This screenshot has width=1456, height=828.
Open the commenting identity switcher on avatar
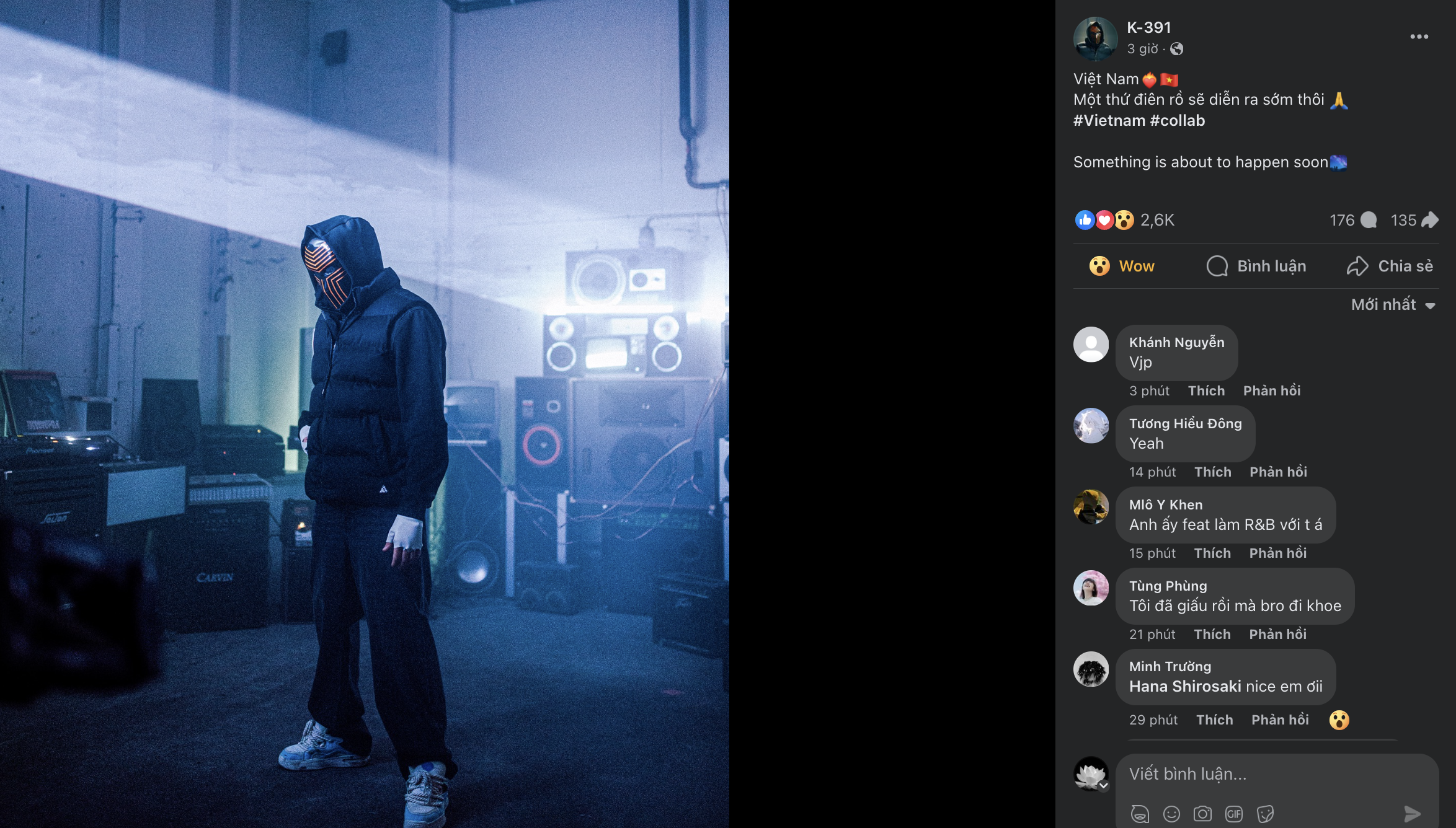[x=1103, y=786]
